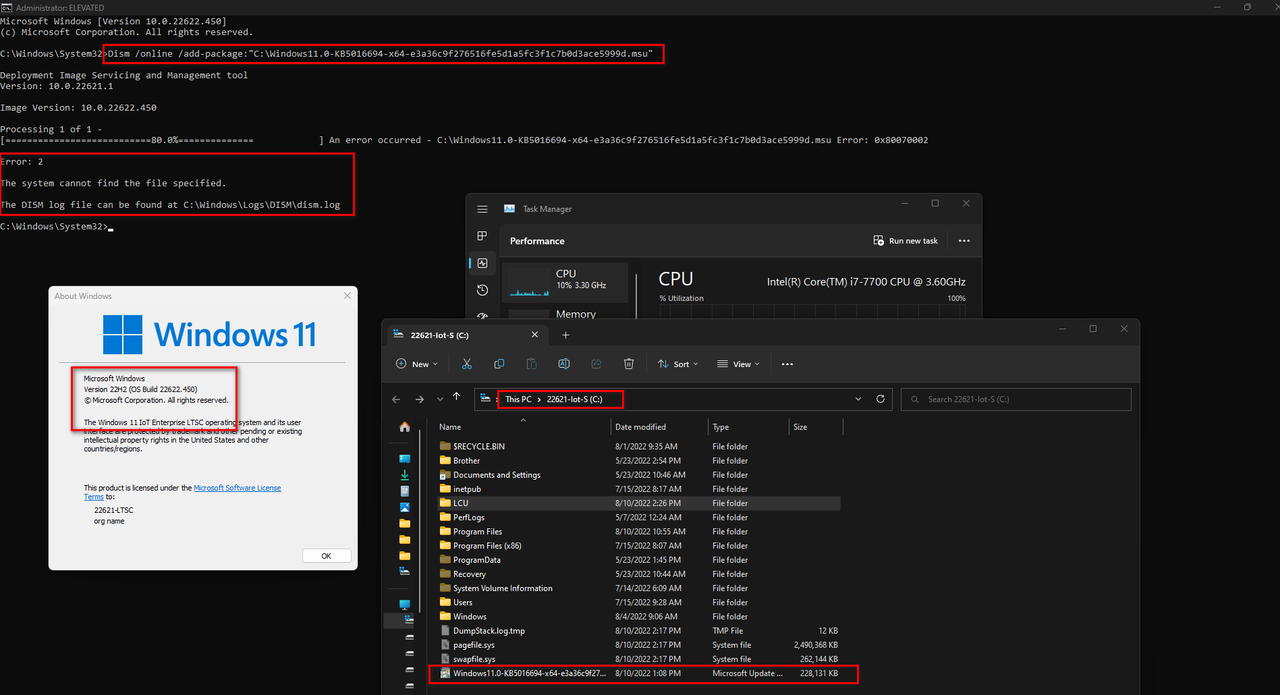This screenshot has width=1280, height=695.
Task: Open Home in the Explorer sidebar
Action: pyautogui.click(x=405, y=427)
